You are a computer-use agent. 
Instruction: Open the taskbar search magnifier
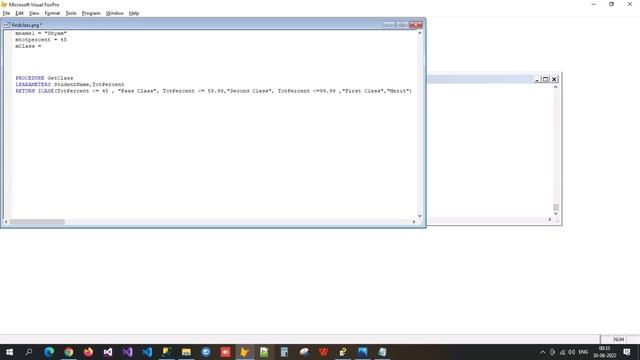[x=29, y=352]
